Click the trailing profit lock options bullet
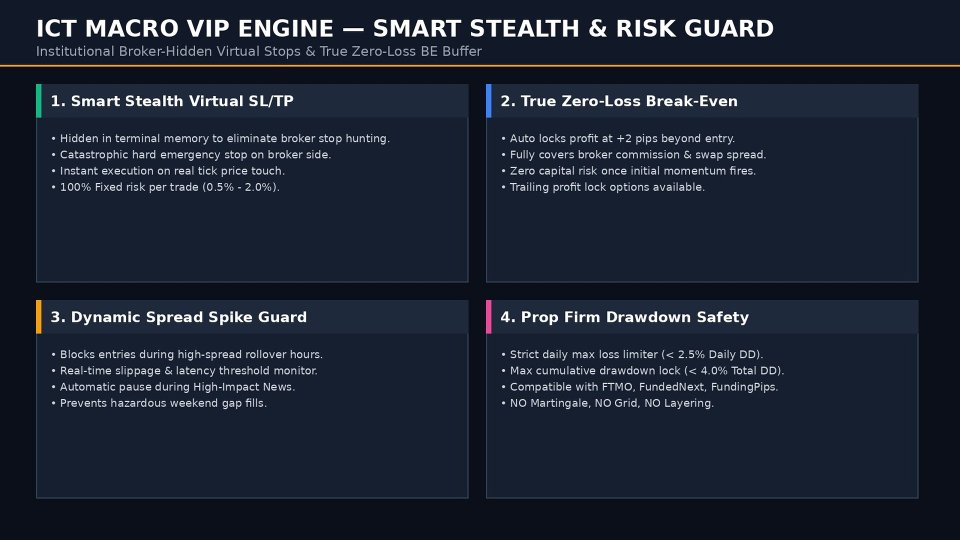The image size is (960, 540). (603, 187)
